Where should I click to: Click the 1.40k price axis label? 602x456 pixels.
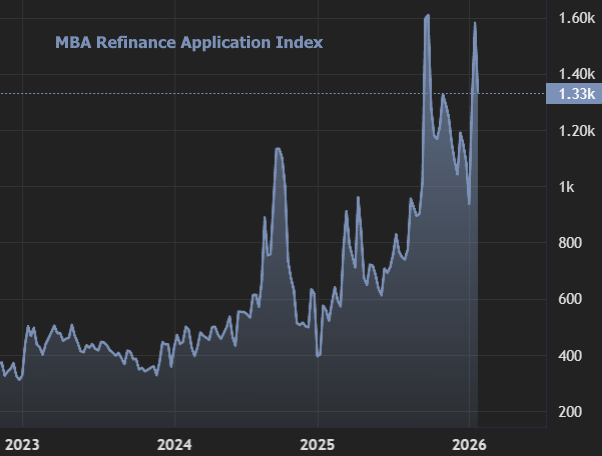click(x=578, y=74)
